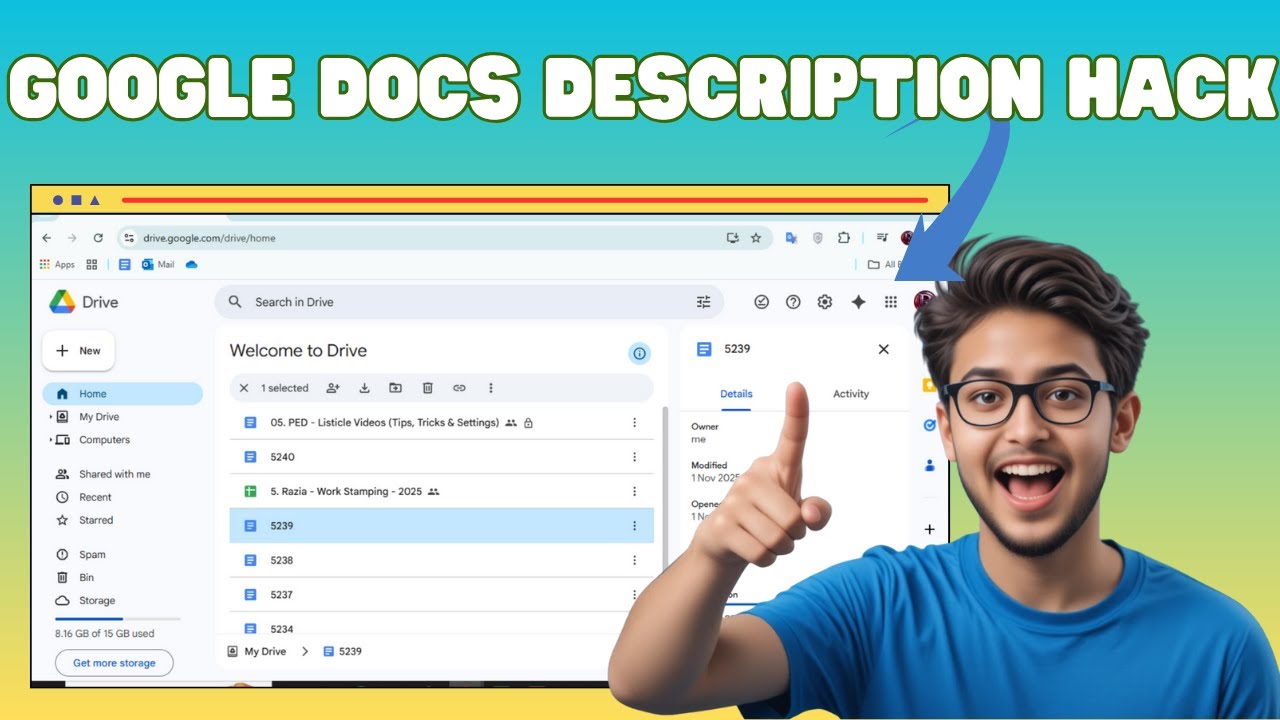Open Apps bookmark shortcut
This screenshot has width=1280, height=720.
[57, 265]
